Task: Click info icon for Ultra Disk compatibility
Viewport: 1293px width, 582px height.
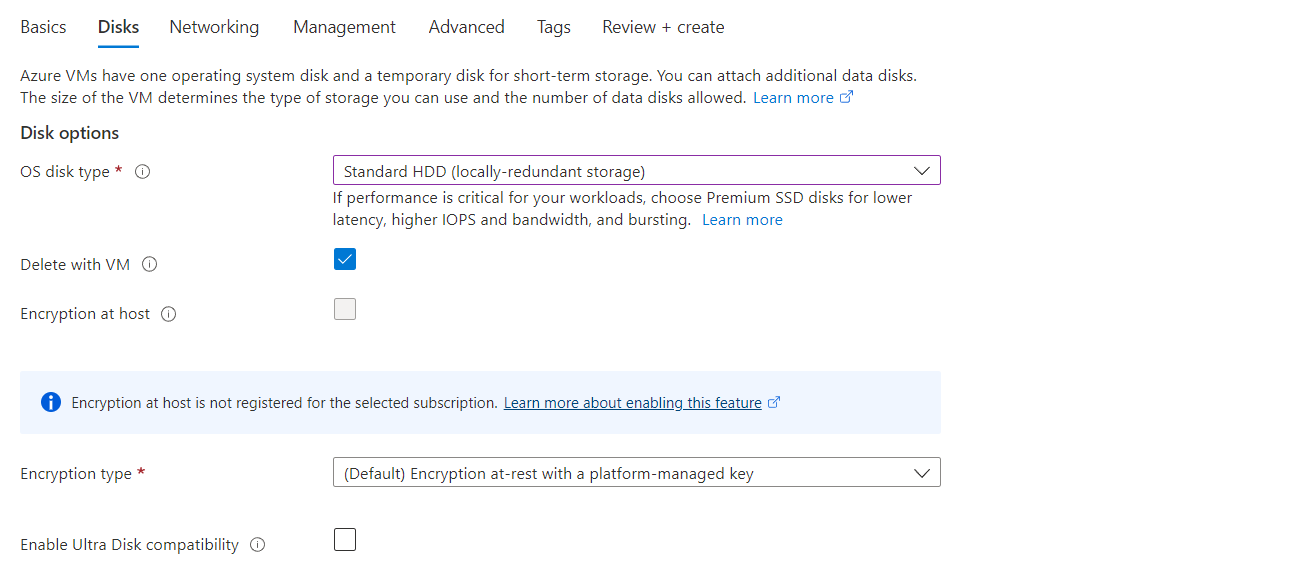Action: (258, 545)
